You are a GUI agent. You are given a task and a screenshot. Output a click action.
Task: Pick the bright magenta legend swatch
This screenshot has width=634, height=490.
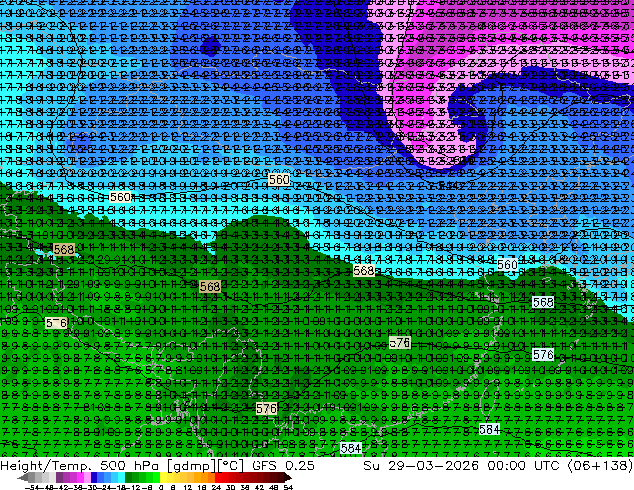[80, 477]
